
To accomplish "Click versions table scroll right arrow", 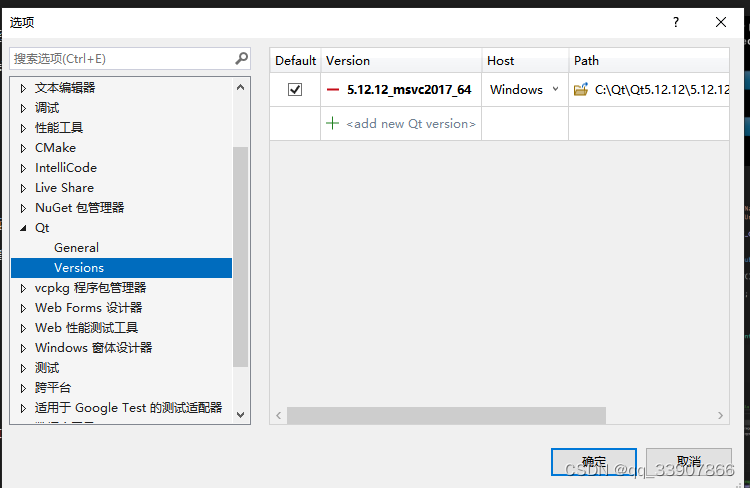I will coord(720,415).
